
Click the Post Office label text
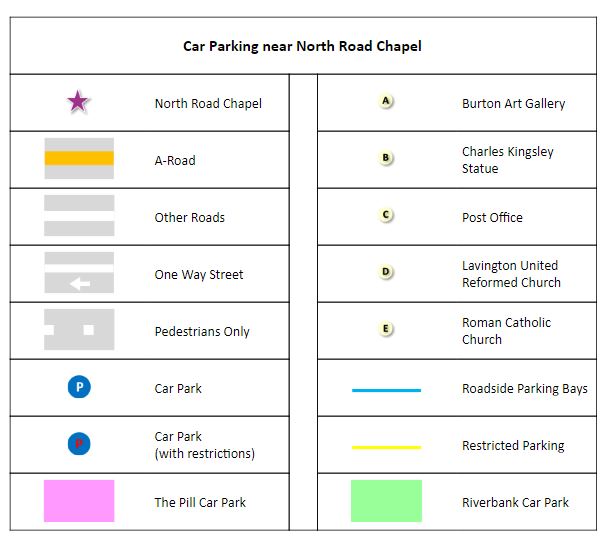(492, 217)
